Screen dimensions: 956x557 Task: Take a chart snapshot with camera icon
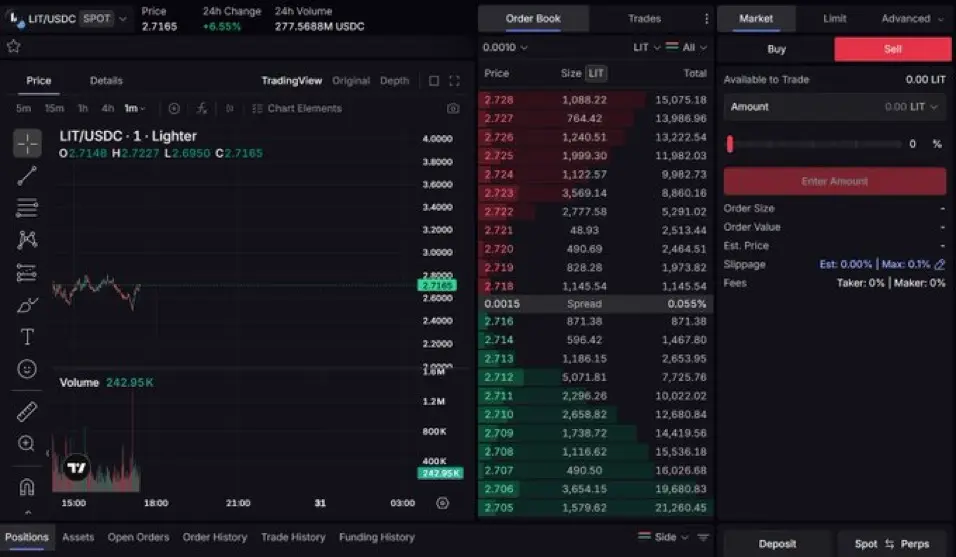(453, 108)
